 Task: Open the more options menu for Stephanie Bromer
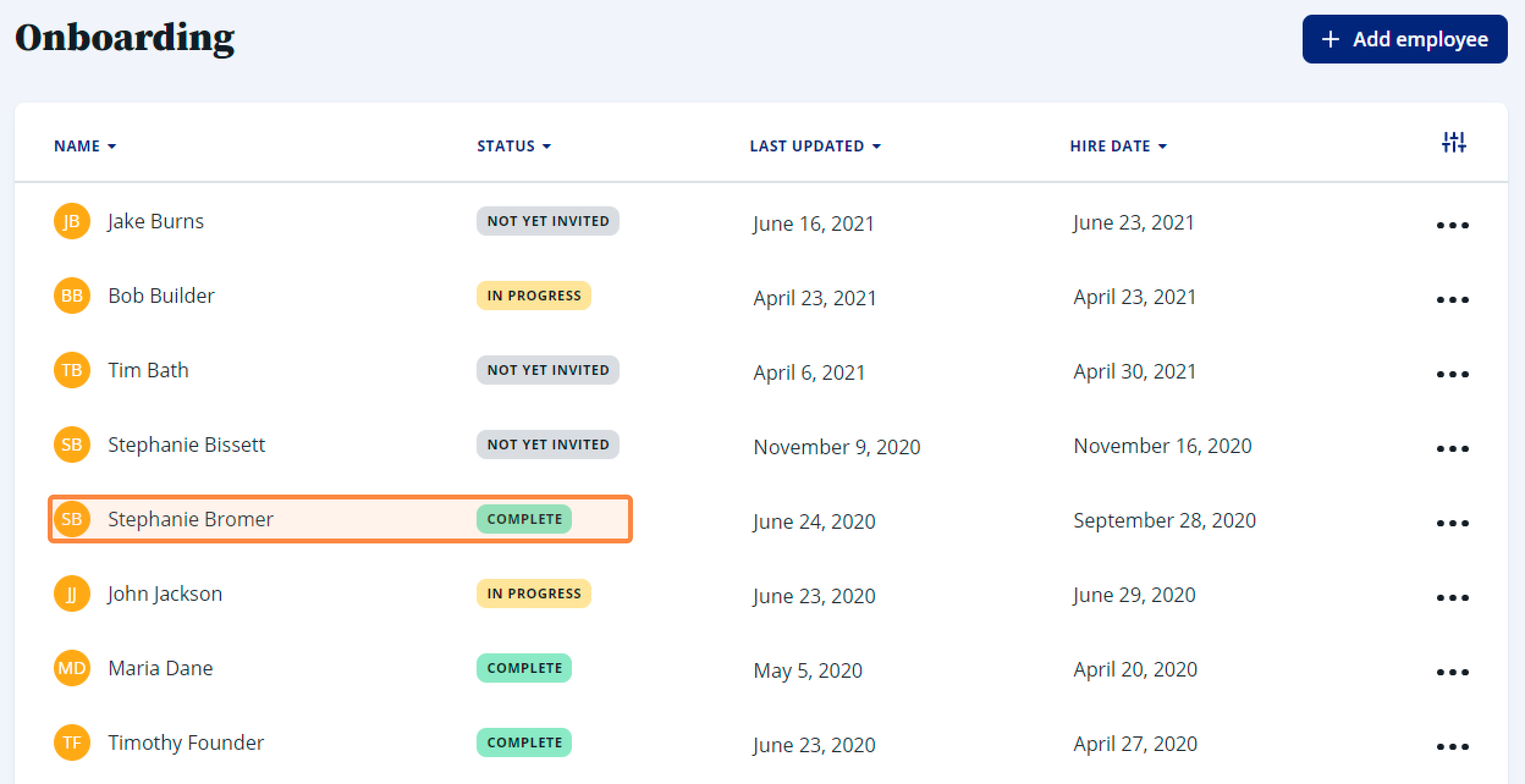pos(1452,523)
